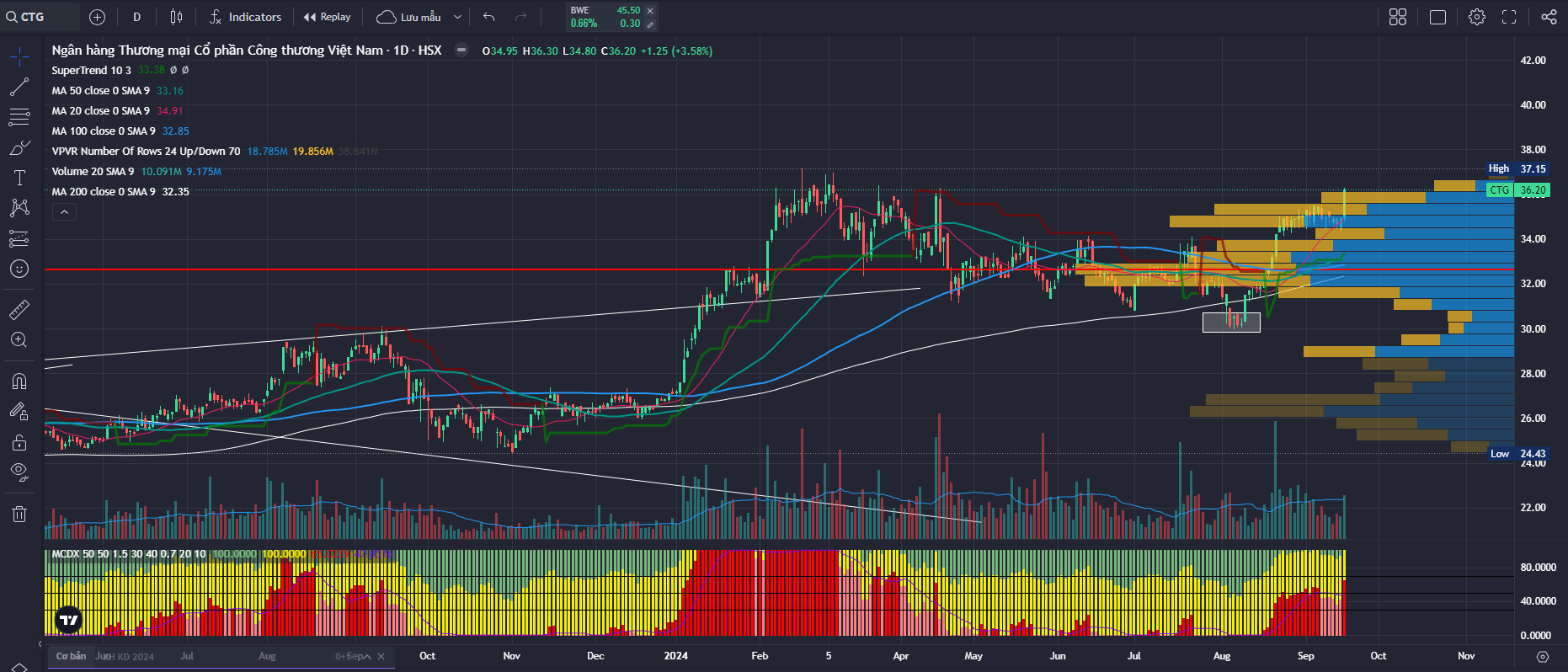This screenshot has width=1568, height=672.
Task: Open the share chart icon
Action: [1549, 17]
